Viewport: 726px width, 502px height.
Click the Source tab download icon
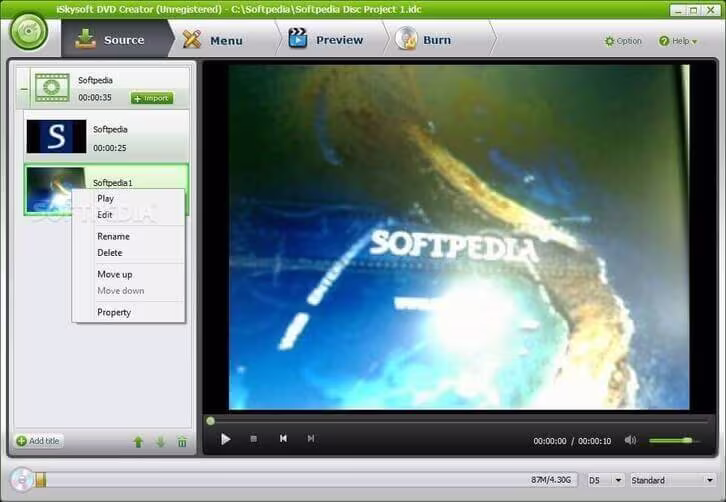click(85, 39)
